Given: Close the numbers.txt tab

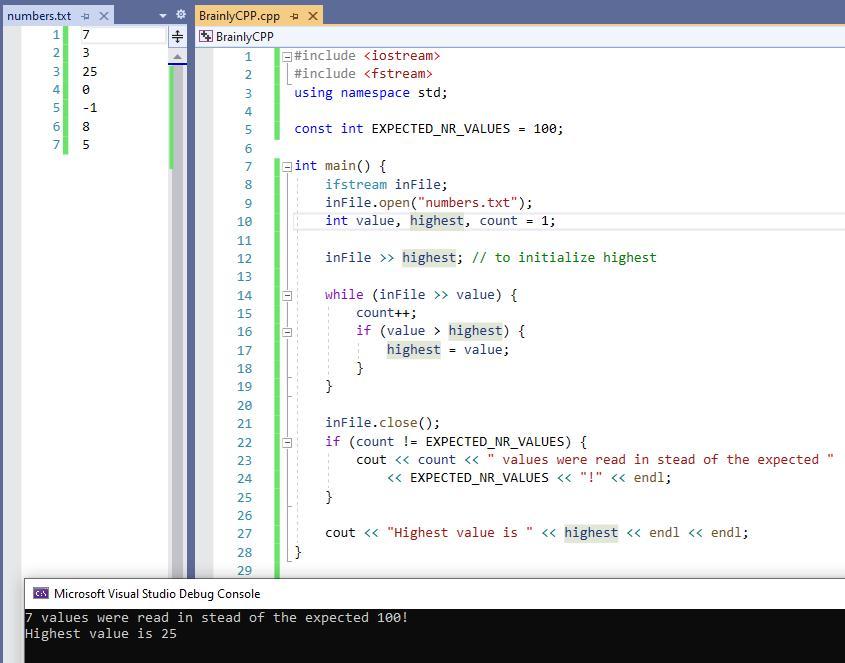Looking at the screenshot, I should [104, 16].
